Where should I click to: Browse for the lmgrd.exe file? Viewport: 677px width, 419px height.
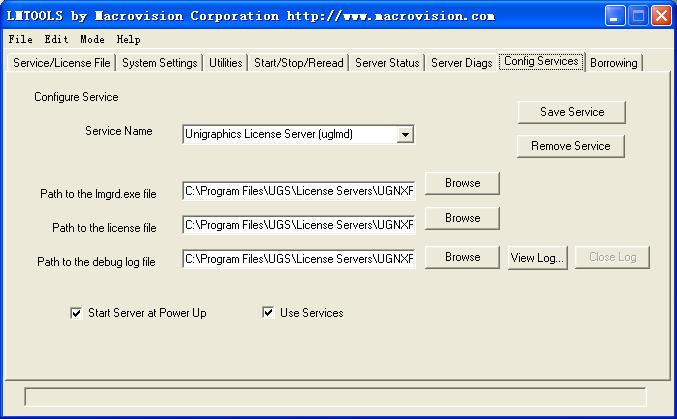(x=462, y=183)
